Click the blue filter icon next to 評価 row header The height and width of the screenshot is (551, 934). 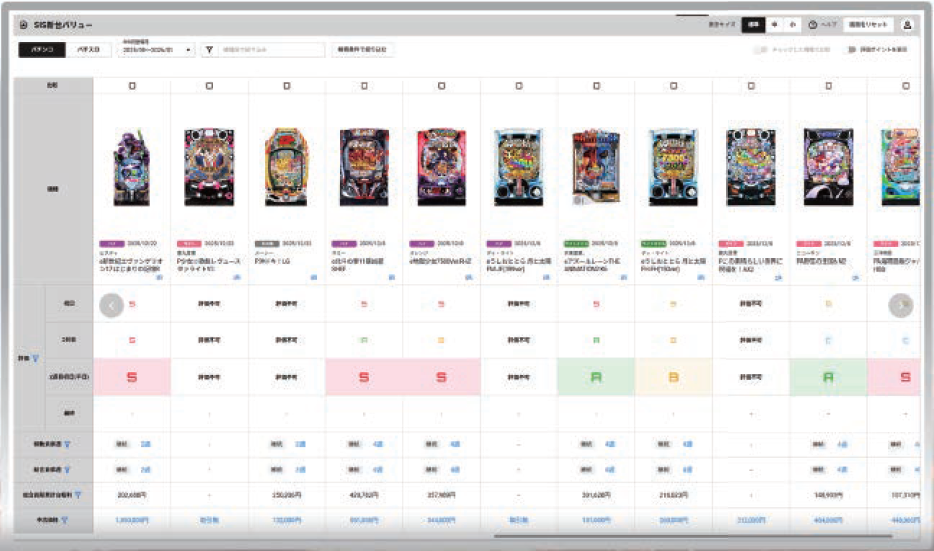coord(36,359)
